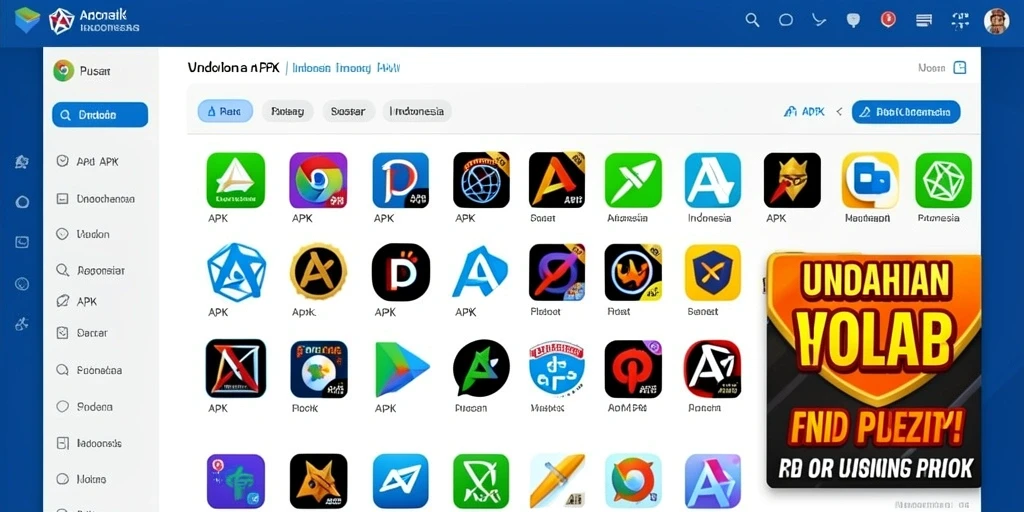Open the crown on black app icon

point(792,180)
